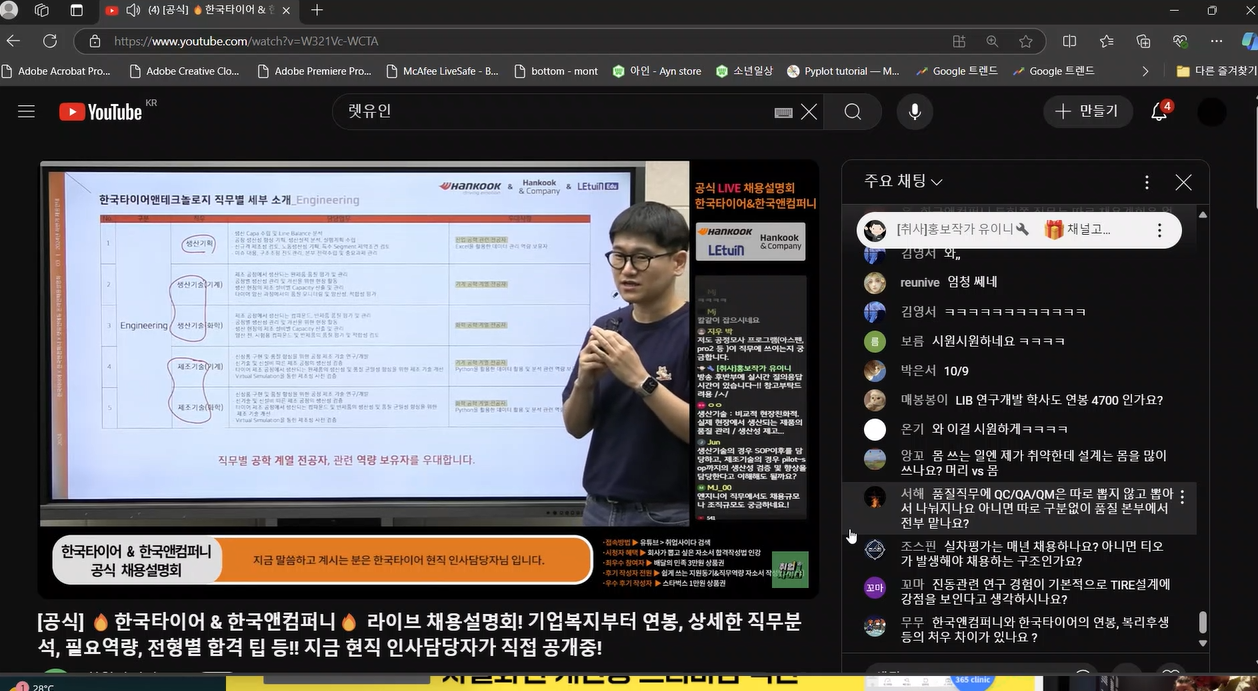Start voice search with the microphone

(914, 112)
